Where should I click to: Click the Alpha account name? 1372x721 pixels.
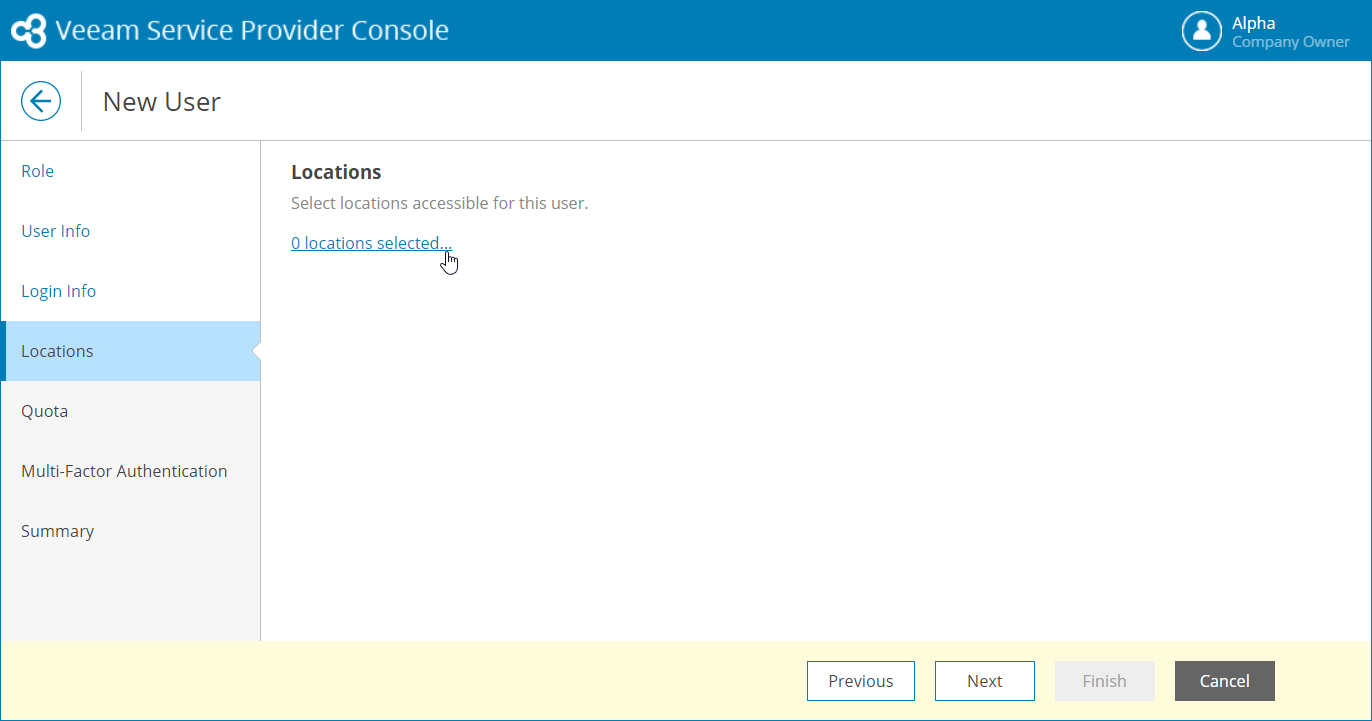coord(1253,23)
